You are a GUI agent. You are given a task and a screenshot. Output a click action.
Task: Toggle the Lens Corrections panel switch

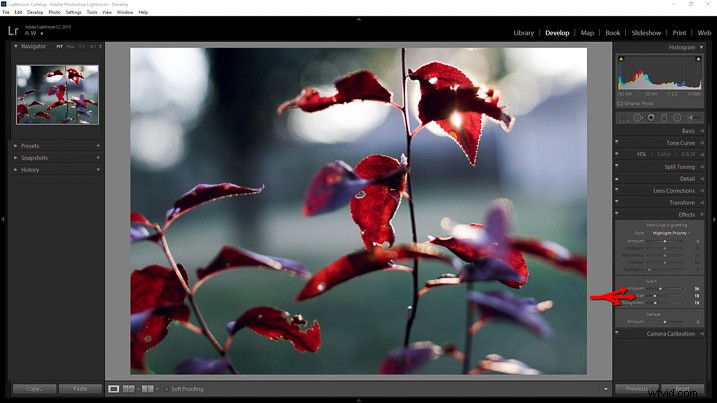click(x=617, y=189)
